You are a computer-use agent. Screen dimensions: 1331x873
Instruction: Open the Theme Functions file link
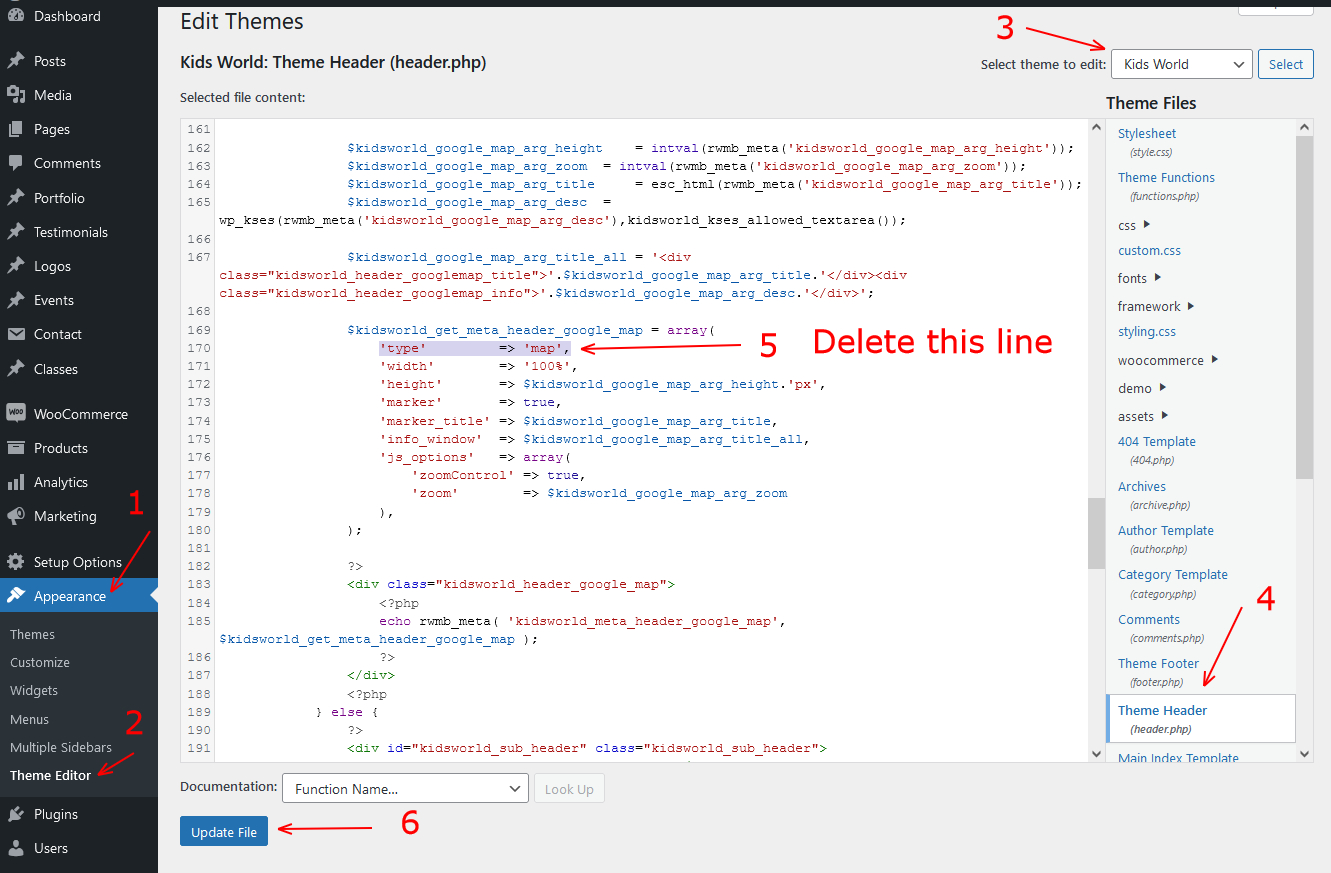pyautogui.click(x=1166, y=177)
